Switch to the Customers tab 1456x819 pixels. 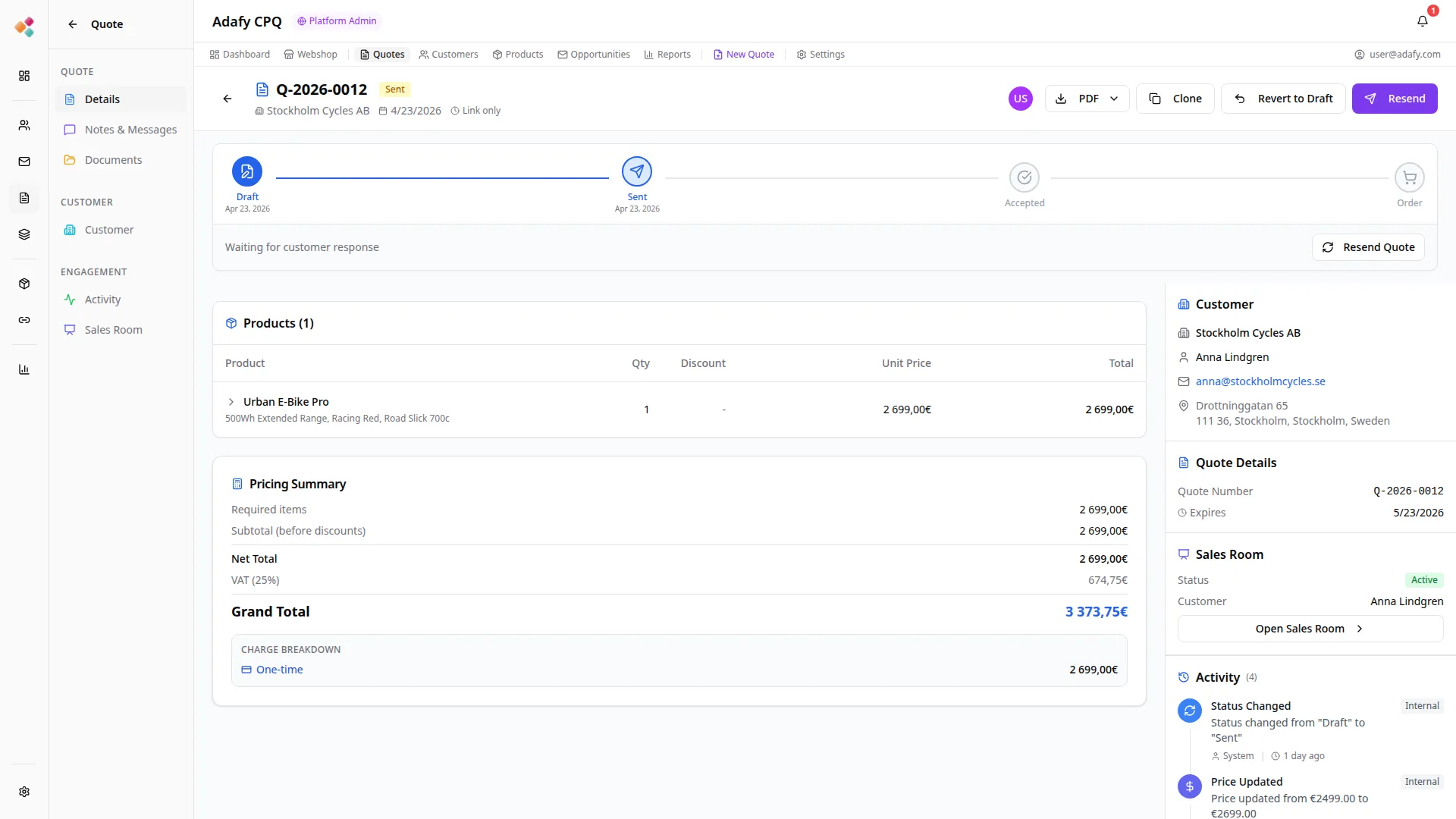coord(448,55)
